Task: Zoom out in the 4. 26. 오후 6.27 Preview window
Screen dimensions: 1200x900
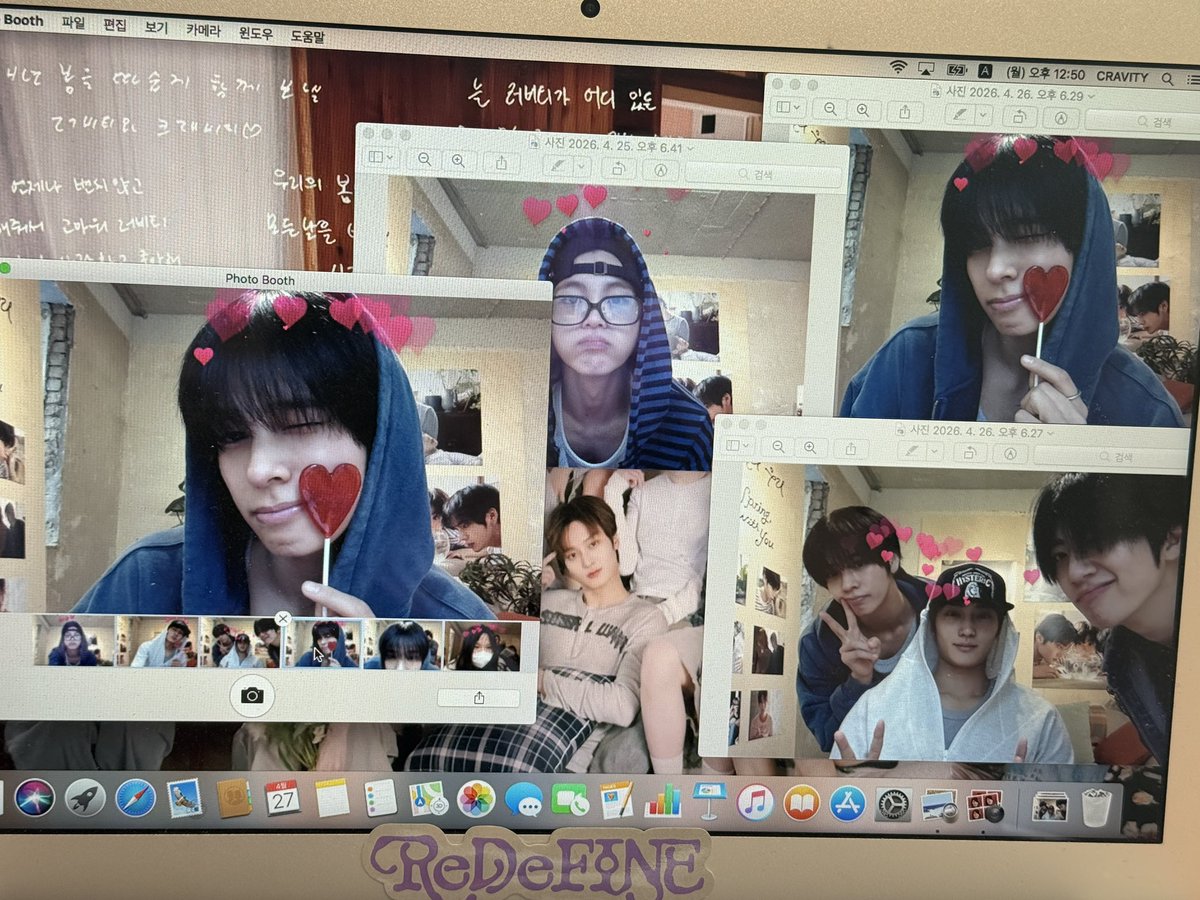Action: pyautogui.click(x=777, y=447)
